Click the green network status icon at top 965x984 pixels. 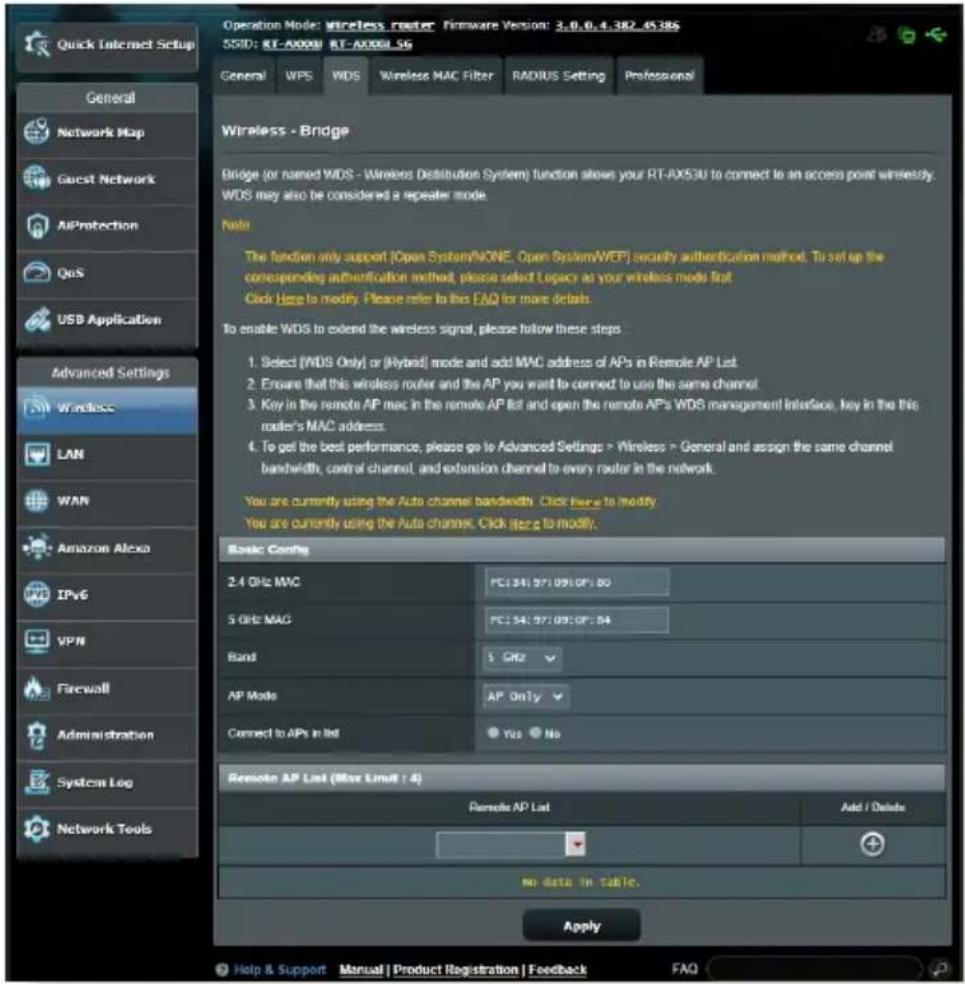coord(907,35)
